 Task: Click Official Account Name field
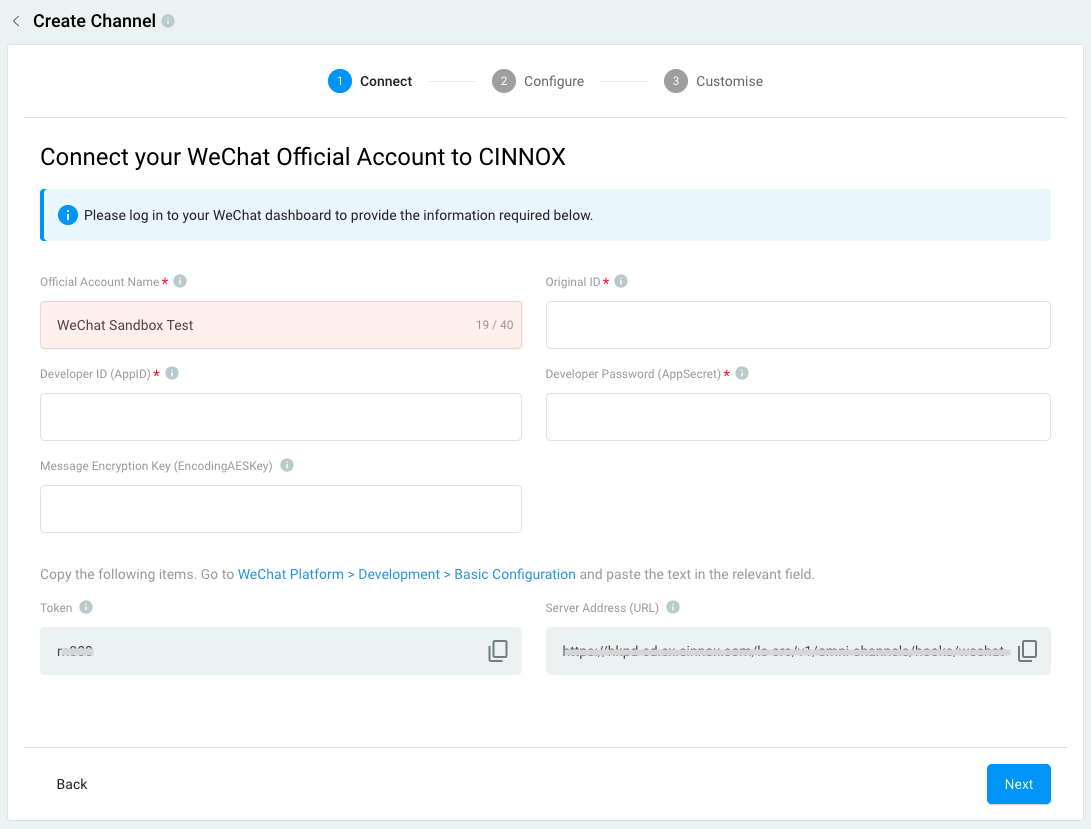[x=281, y=325]
